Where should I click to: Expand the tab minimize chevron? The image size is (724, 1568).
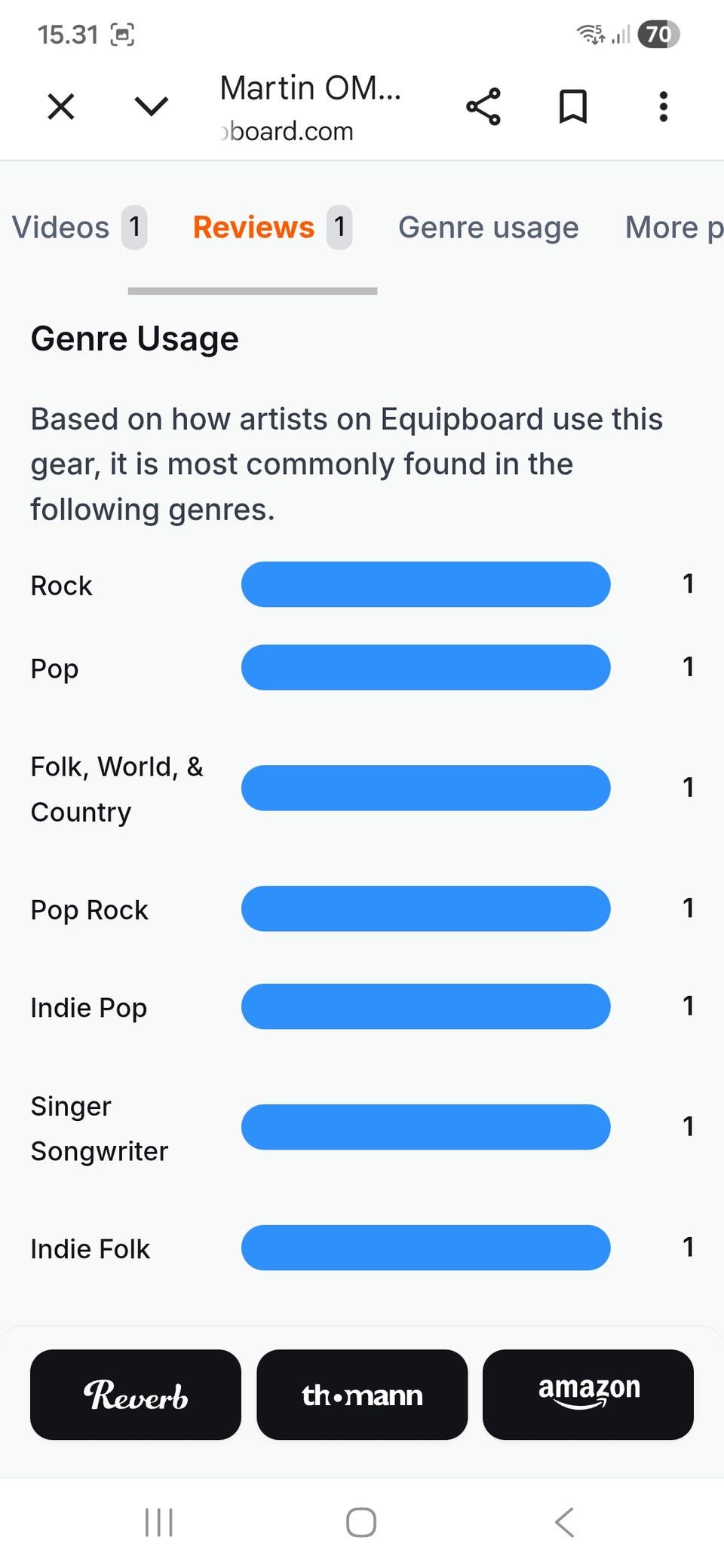(151, 106)
